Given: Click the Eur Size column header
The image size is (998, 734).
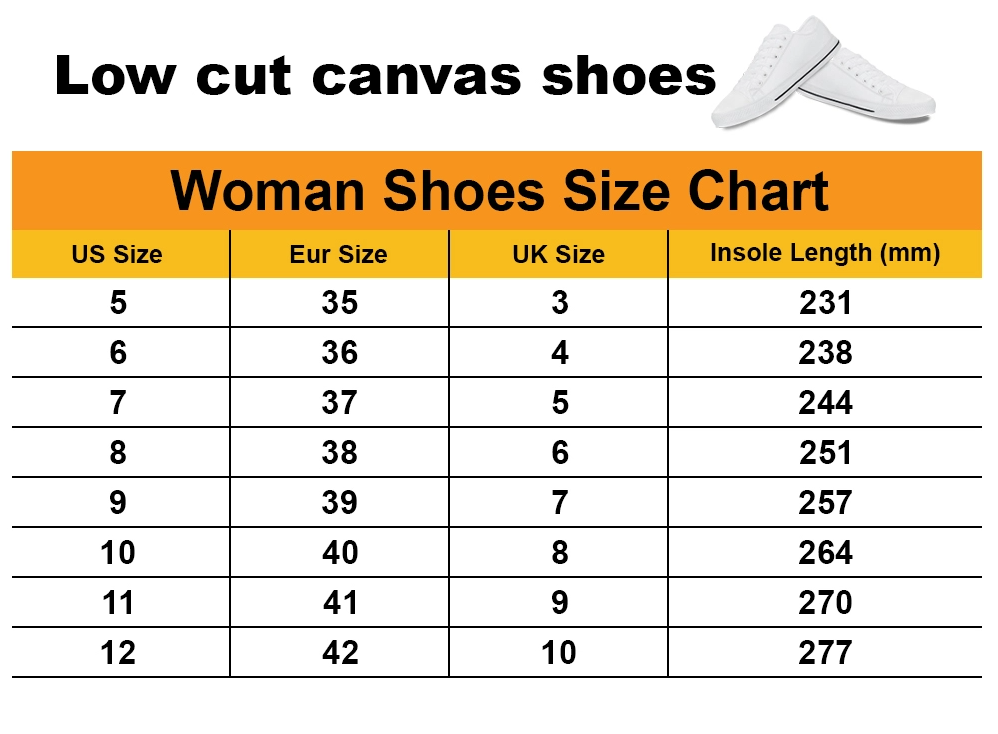Looking at the screenshot, I should pos(339,254).
